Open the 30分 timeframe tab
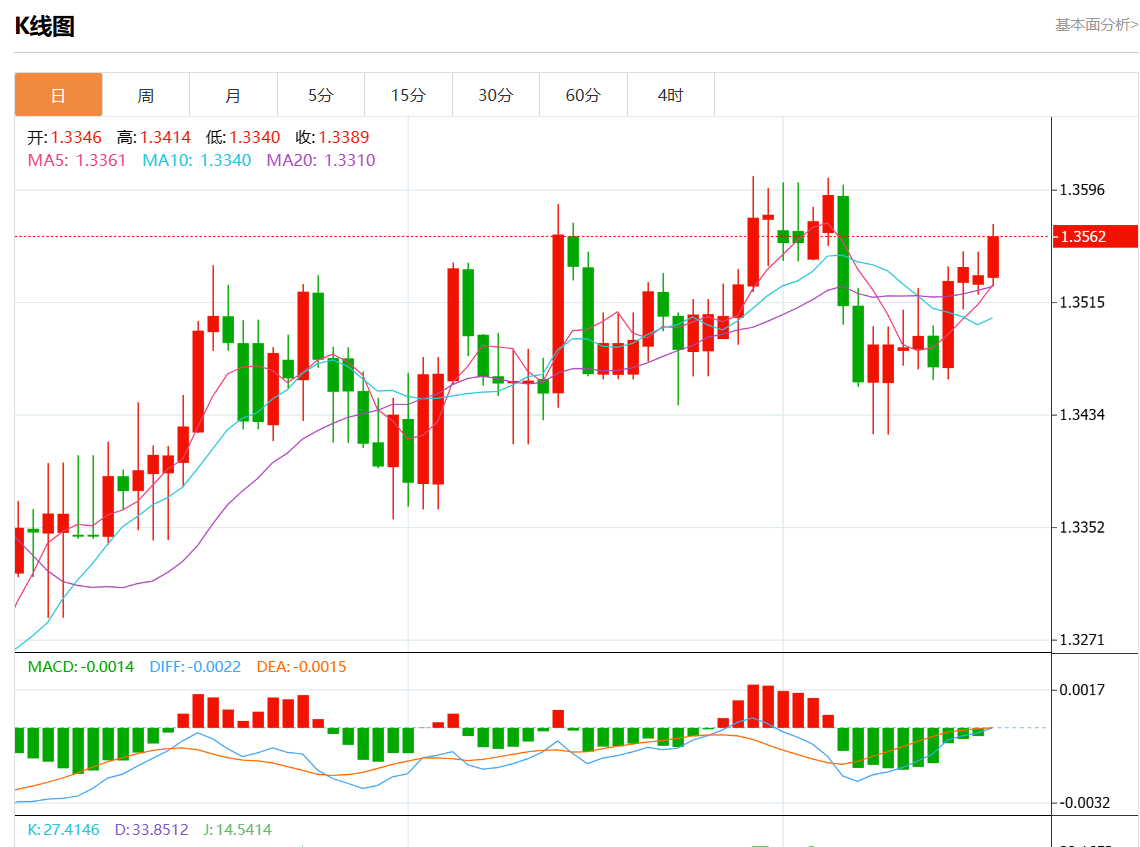 click(496, 95)
